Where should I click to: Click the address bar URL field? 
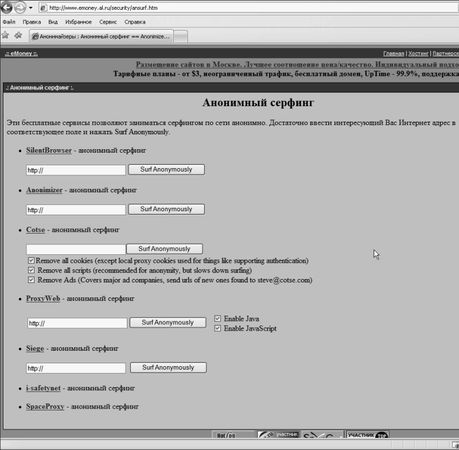pyautogui.click(x=248, y=8)
